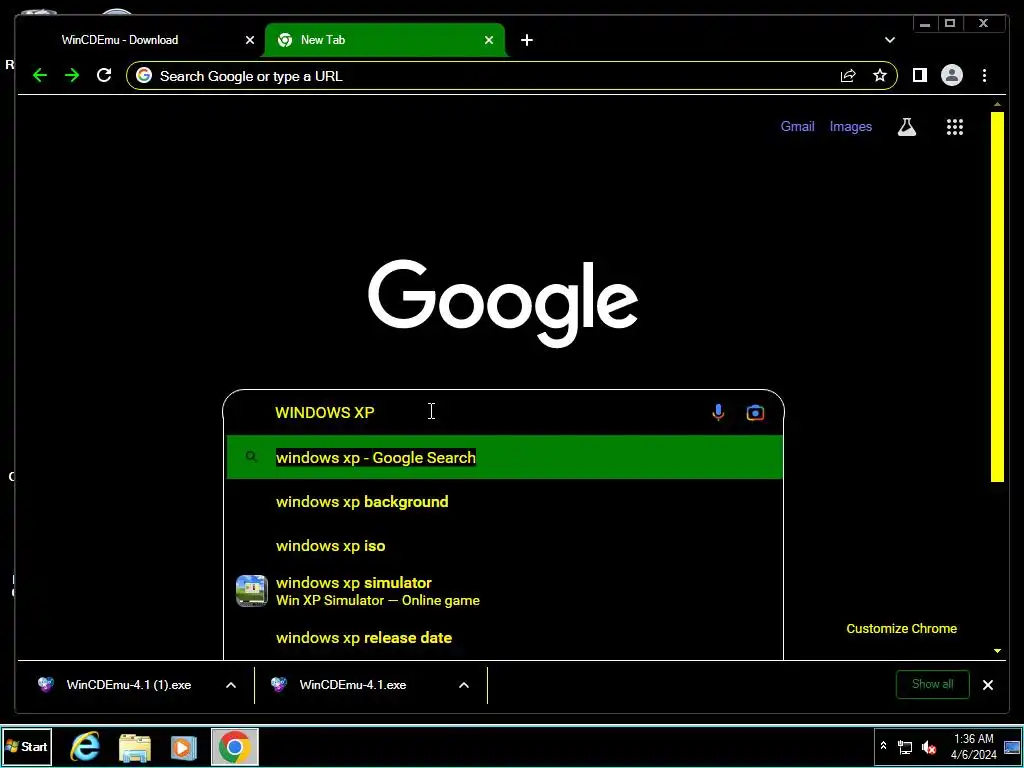Open the Windows Start menu
Viewport: 1024px width, 768px height.
27,746
